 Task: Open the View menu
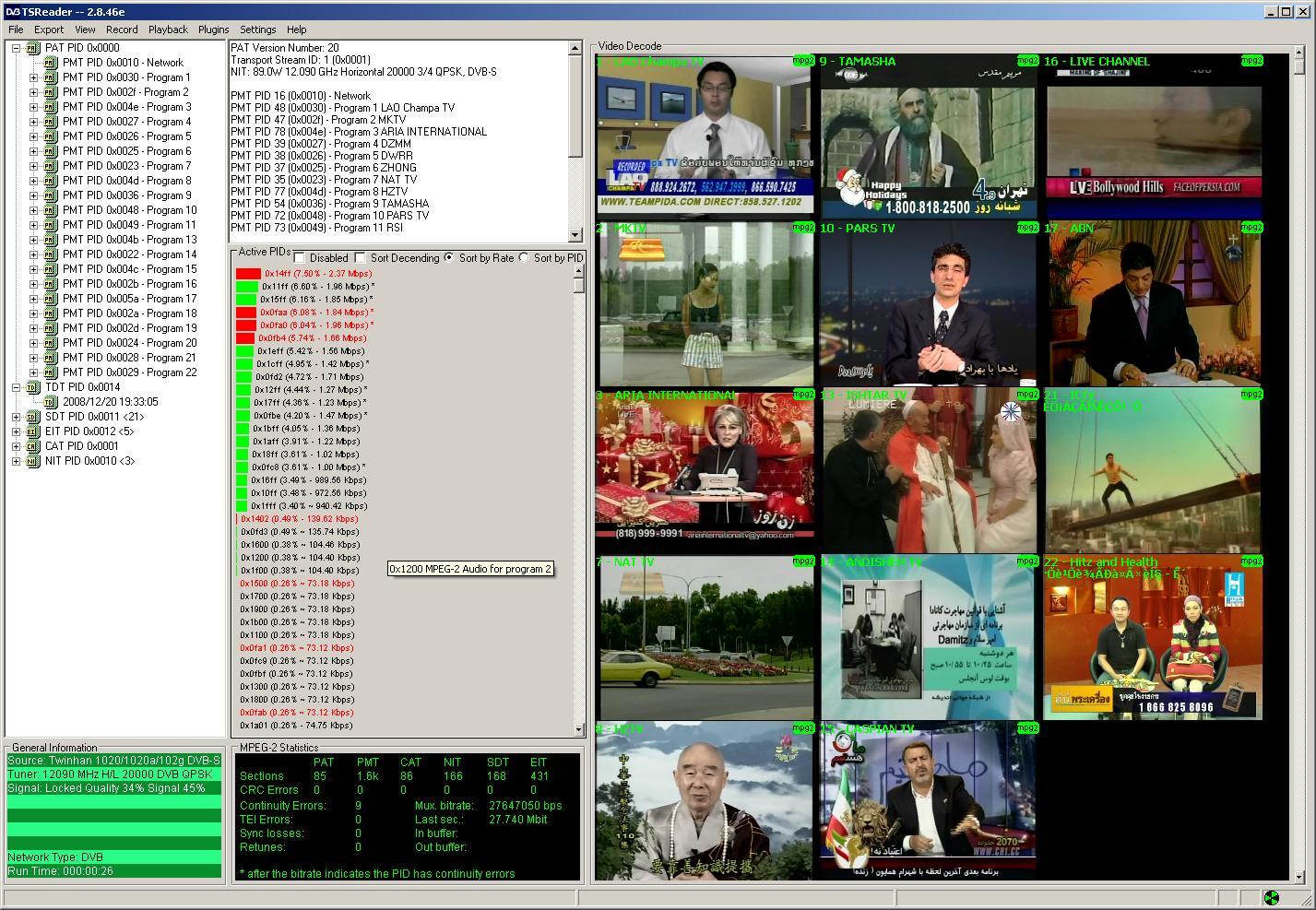pyautogui.click(x=85, y=30)
